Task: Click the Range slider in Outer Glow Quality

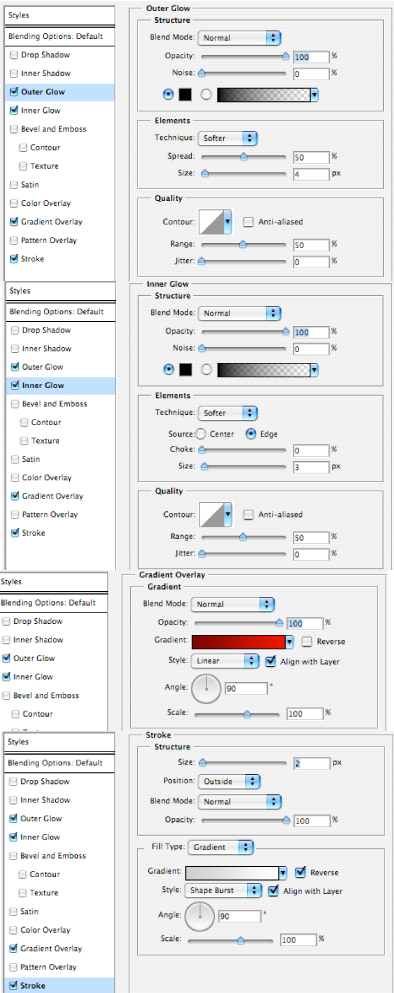Action: [243, 243]
